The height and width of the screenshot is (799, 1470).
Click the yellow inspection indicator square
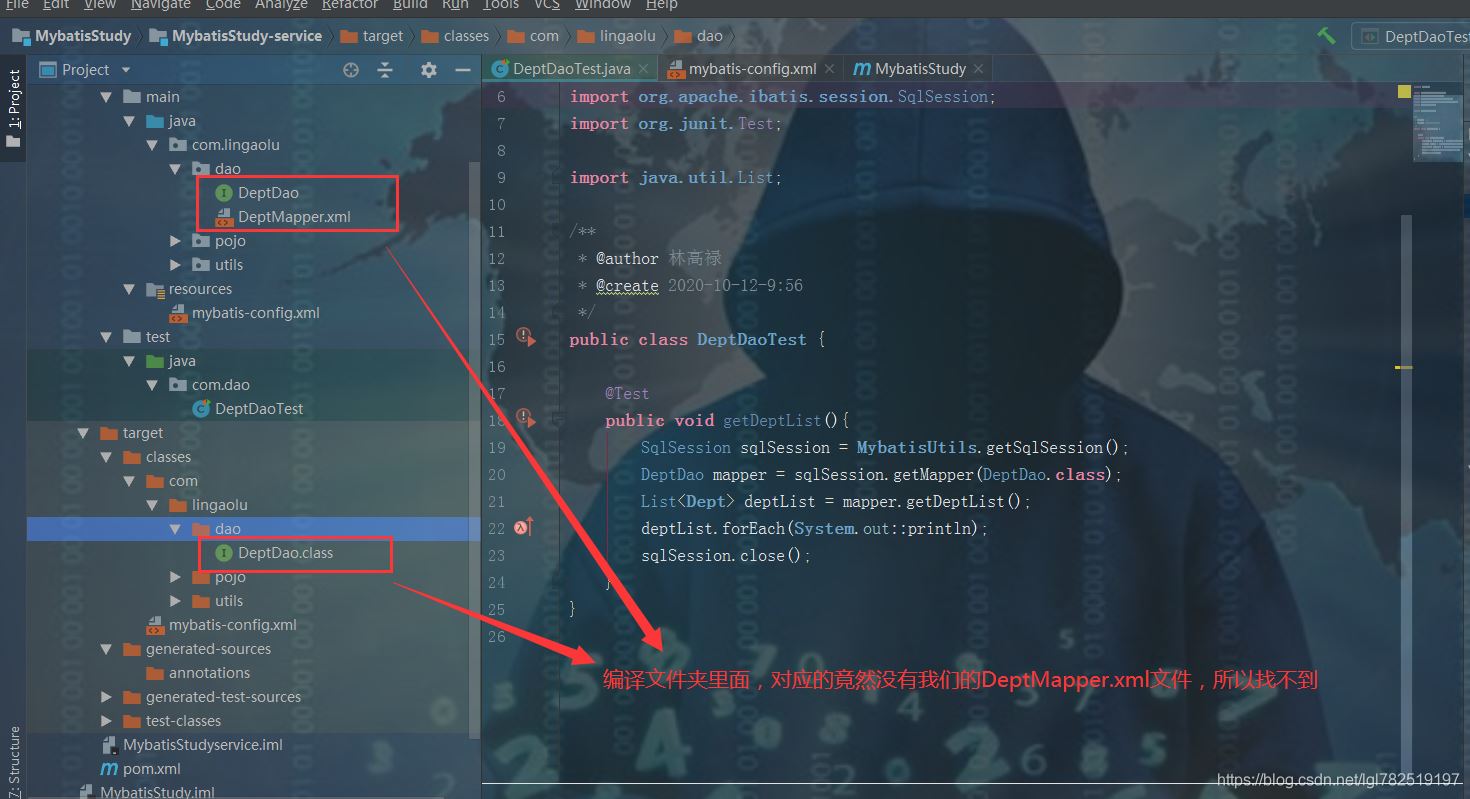1404,91
